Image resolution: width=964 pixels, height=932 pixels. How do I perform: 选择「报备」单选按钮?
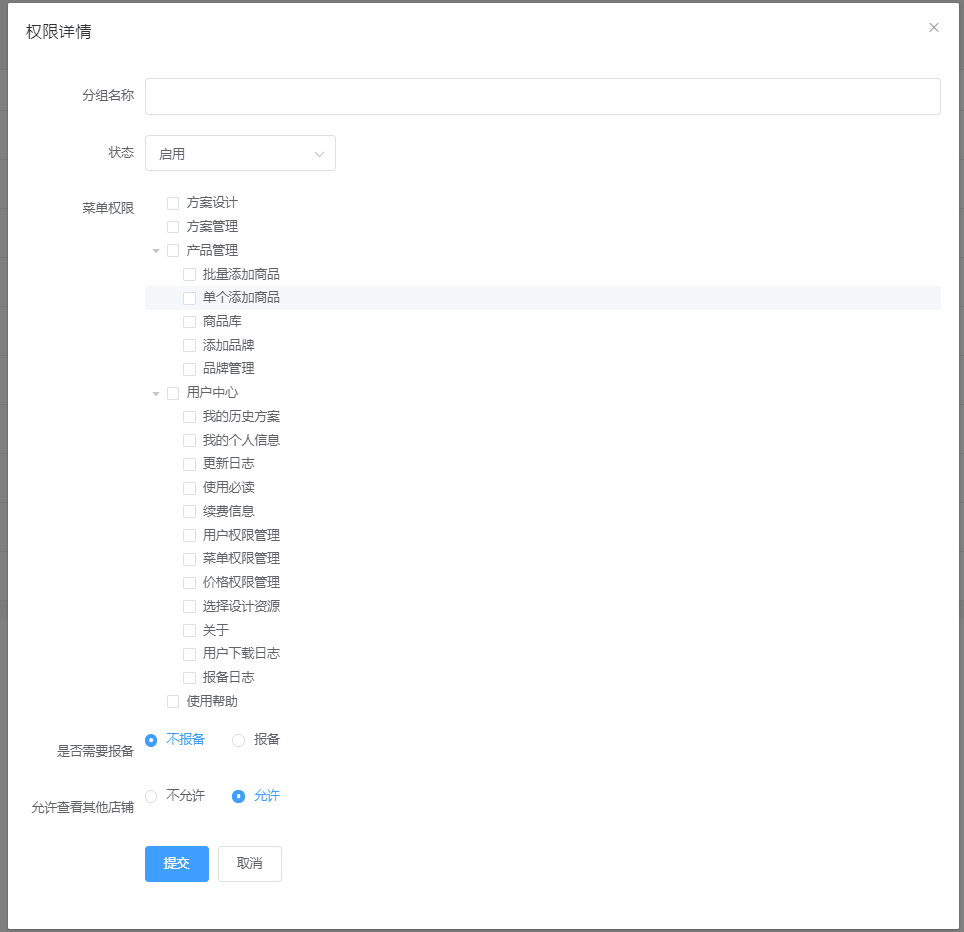[x=237, y=739]
